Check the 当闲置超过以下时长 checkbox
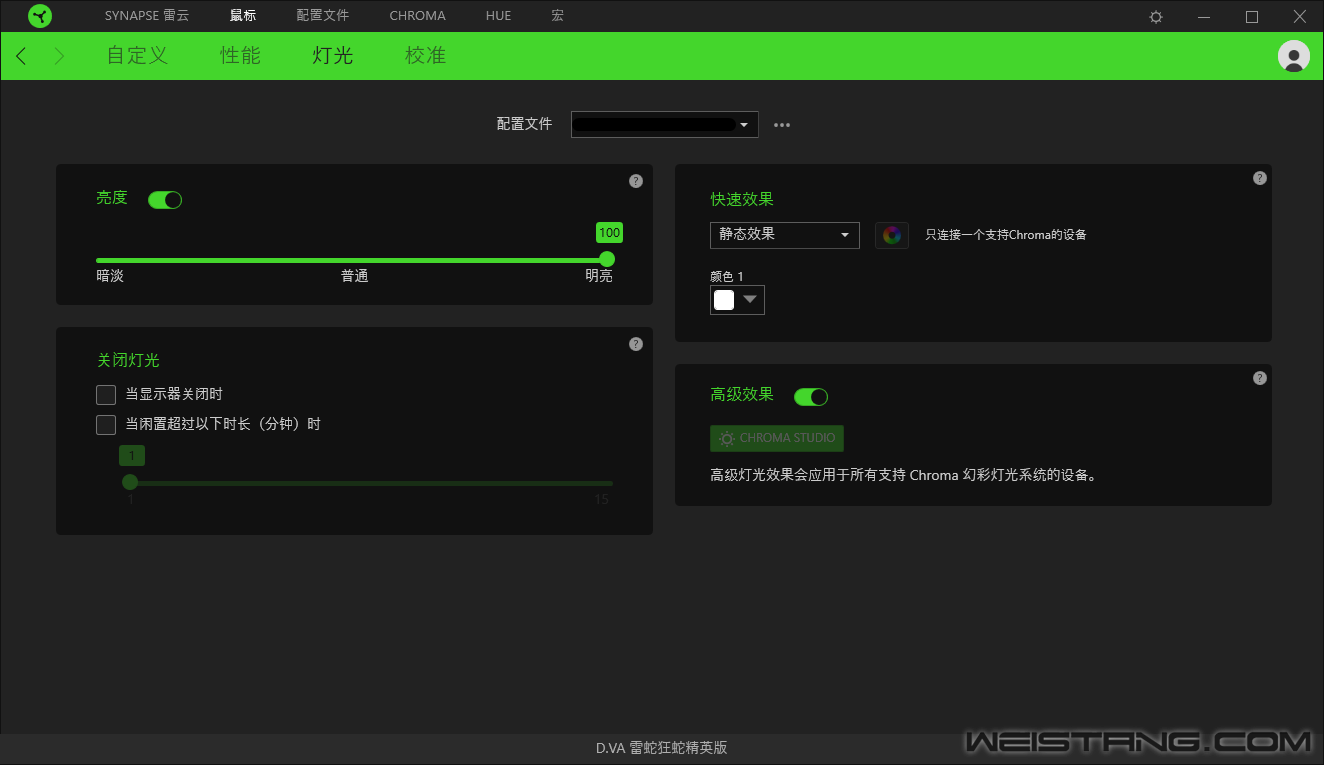 pos(106,425)
